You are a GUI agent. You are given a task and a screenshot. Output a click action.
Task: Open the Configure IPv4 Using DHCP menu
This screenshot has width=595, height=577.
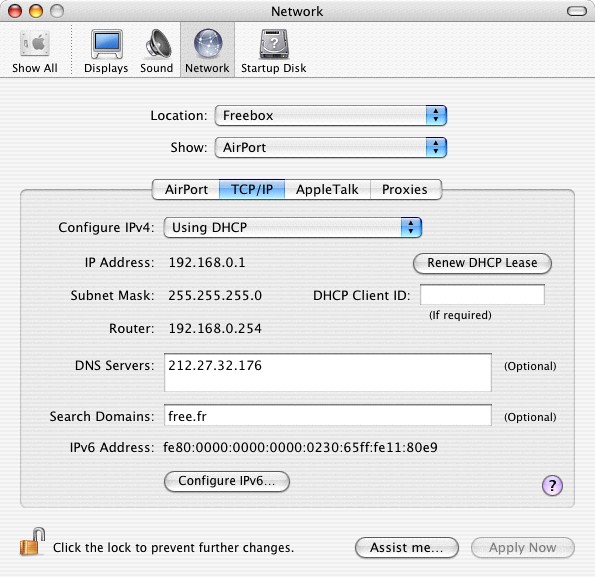pos(293,227)
